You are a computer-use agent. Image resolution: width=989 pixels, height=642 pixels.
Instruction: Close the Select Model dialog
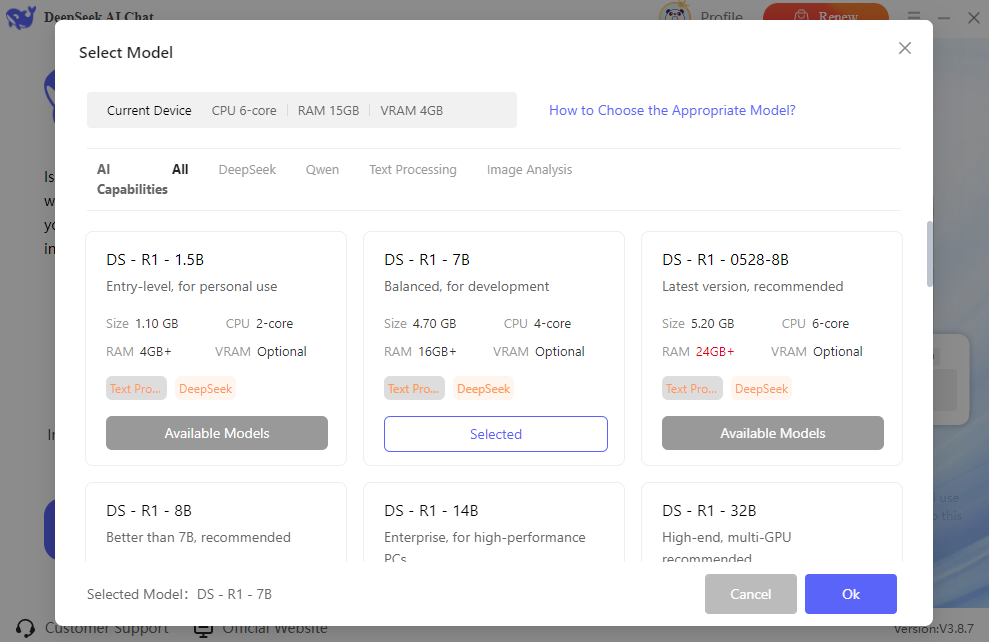[x=904, y=48]
